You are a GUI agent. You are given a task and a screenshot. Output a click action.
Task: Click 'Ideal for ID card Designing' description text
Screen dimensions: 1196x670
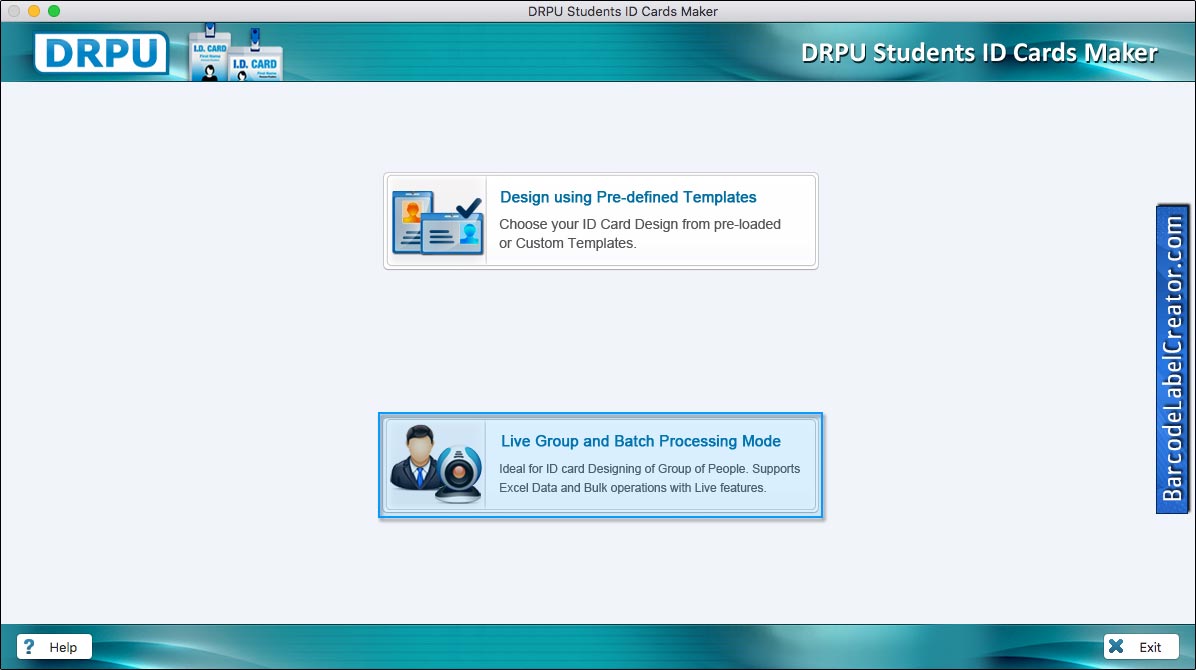click(649, 478)
